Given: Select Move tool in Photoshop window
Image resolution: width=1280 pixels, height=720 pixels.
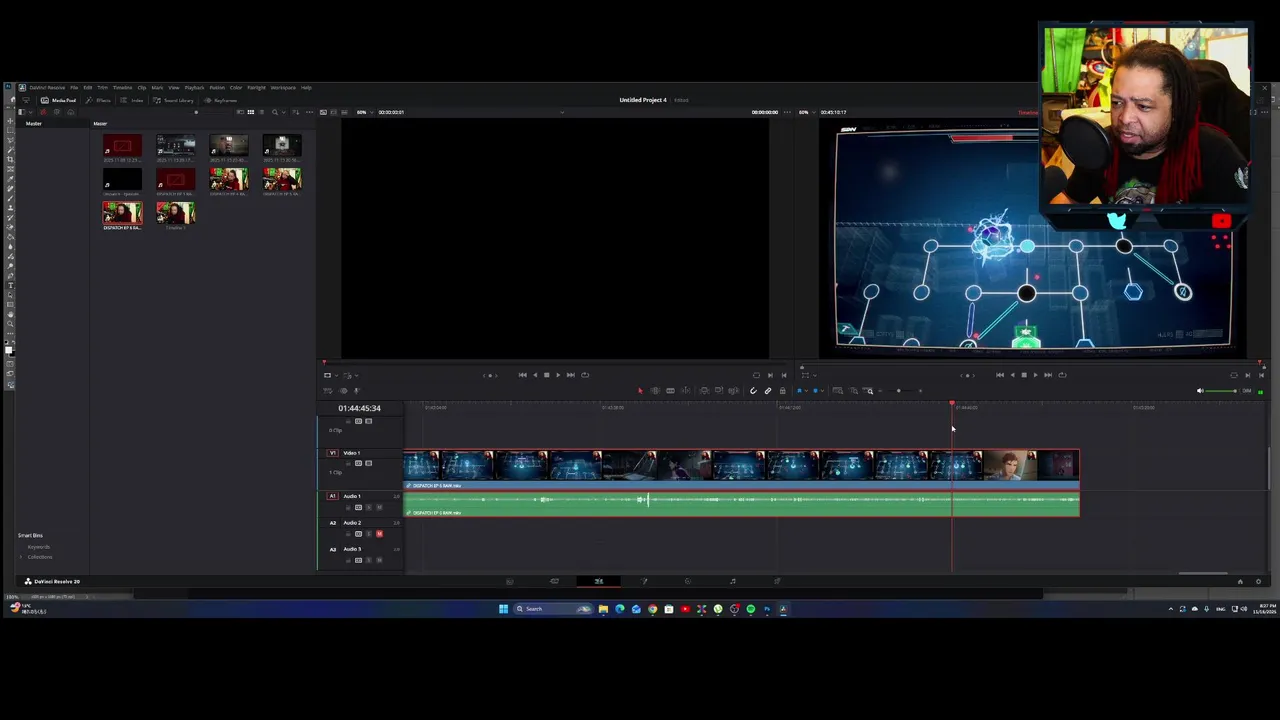Looking at the screenshot, I should (10, 121).
